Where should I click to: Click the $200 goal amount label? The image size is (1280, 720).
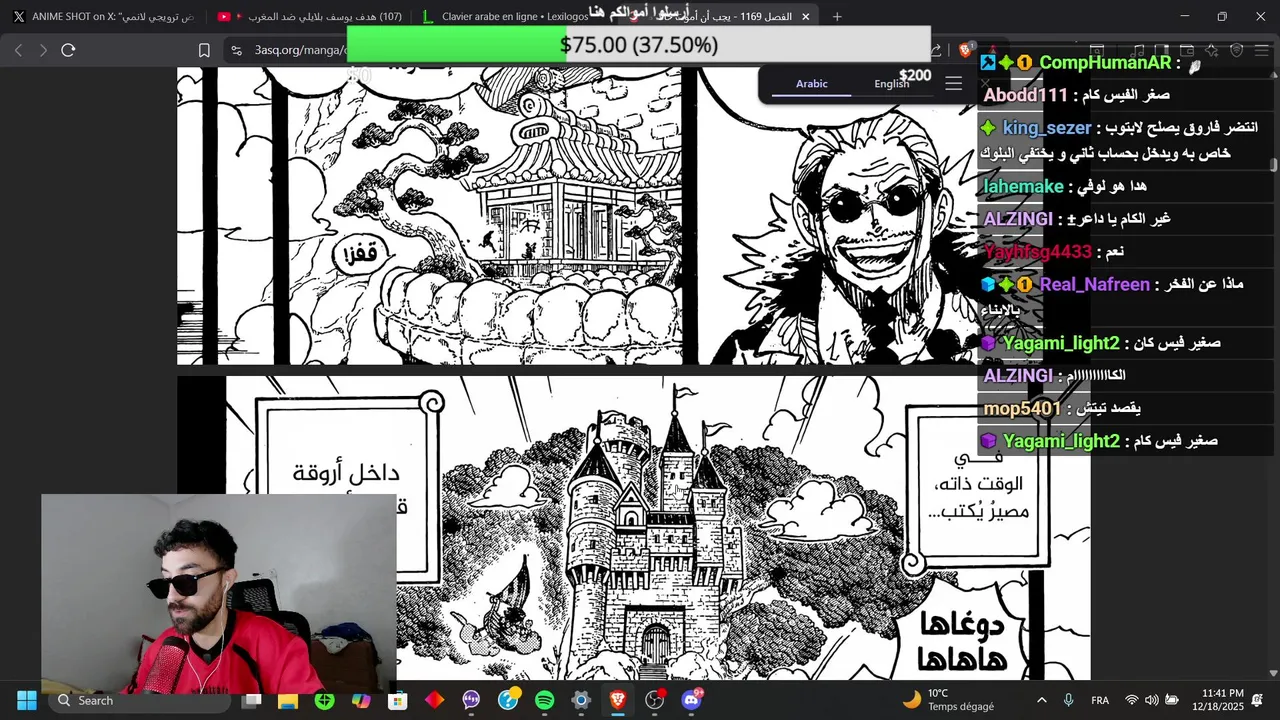click(x=915, y=75)
